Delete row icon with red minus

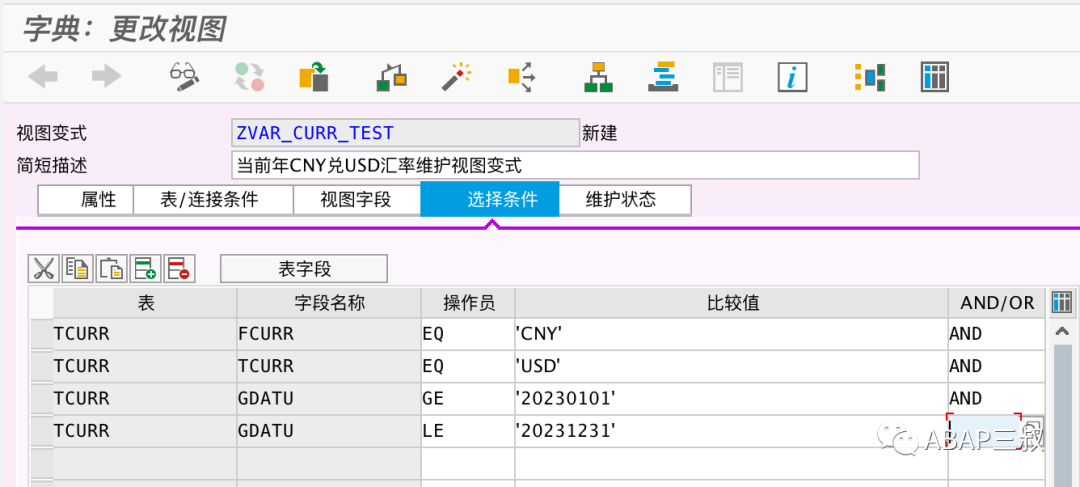tap(179, 269)
